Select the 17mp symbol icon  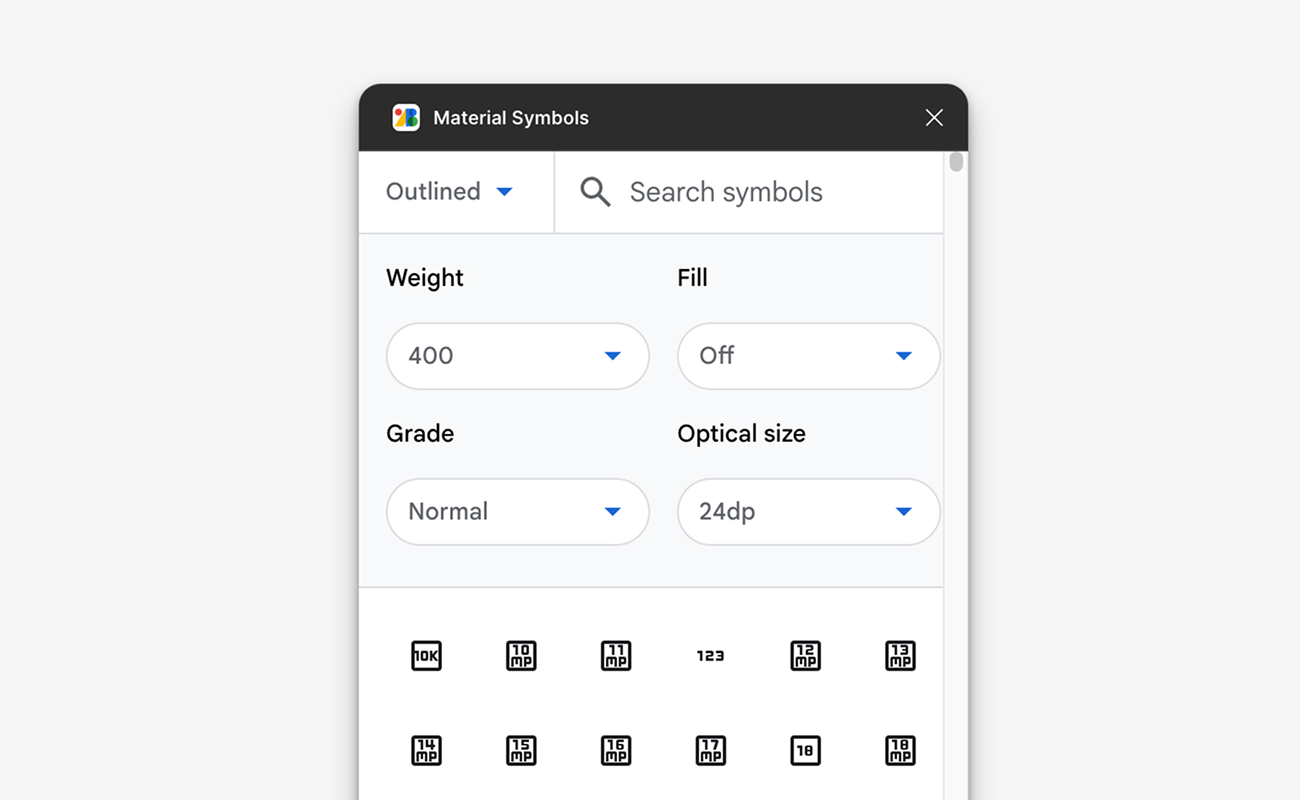coord(711,750)
